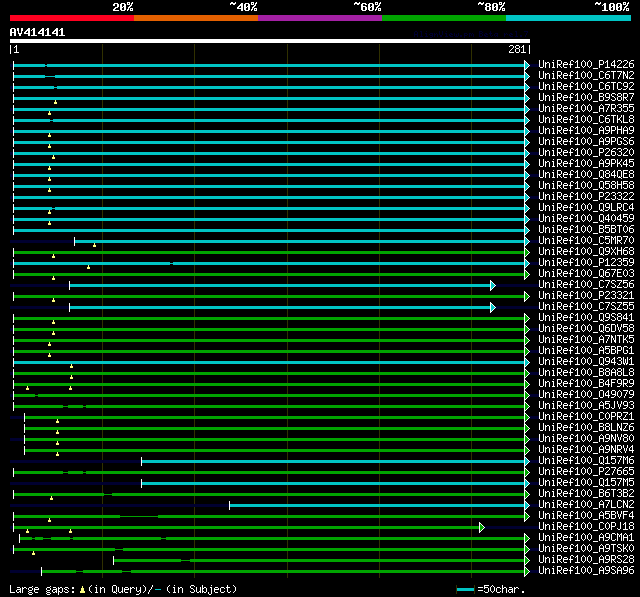Click the end arrowhead of UniRef100_C0PJ18 alignment
This screenshot has width=640, height=597.
point(482,527)
